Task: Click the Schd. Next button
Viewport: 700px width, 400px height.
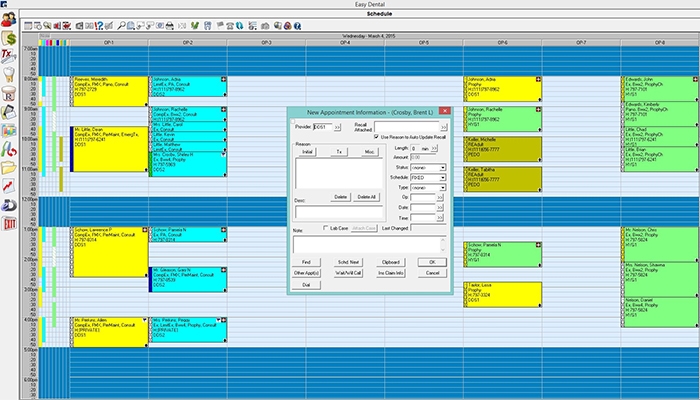Action: [348, 262]
